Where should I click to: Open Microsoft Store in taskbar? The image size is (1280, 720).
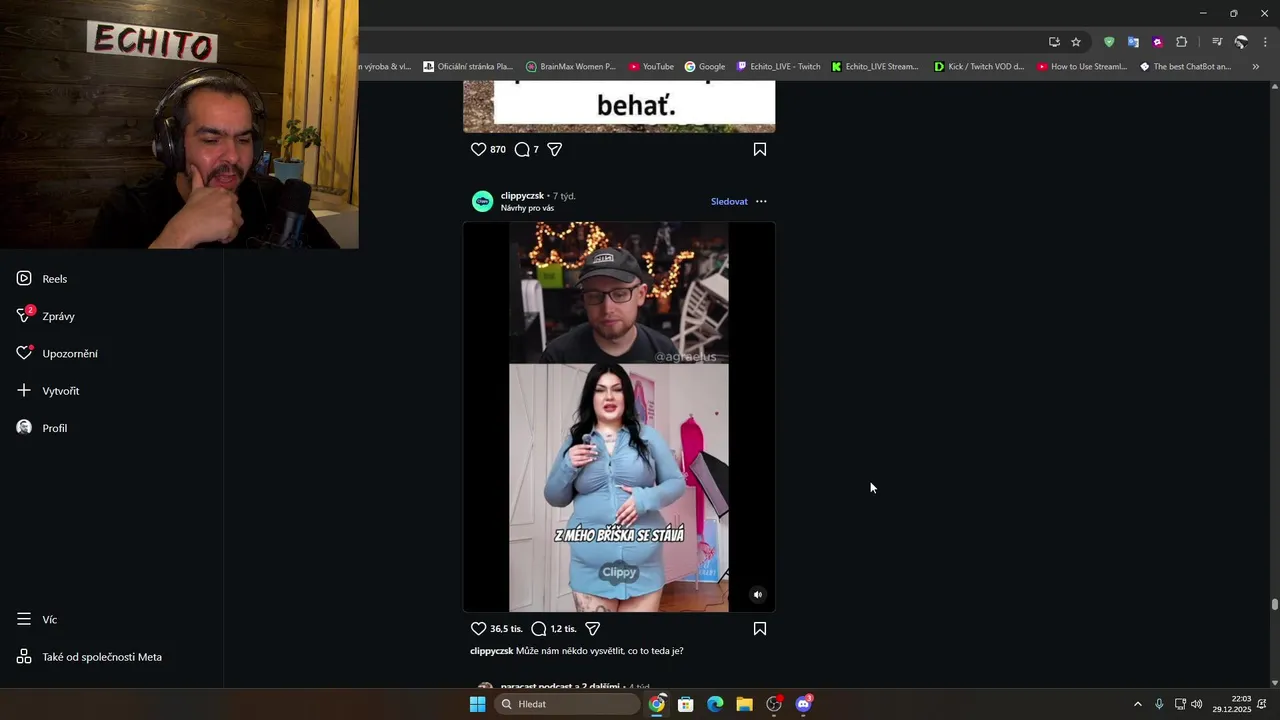686,704
